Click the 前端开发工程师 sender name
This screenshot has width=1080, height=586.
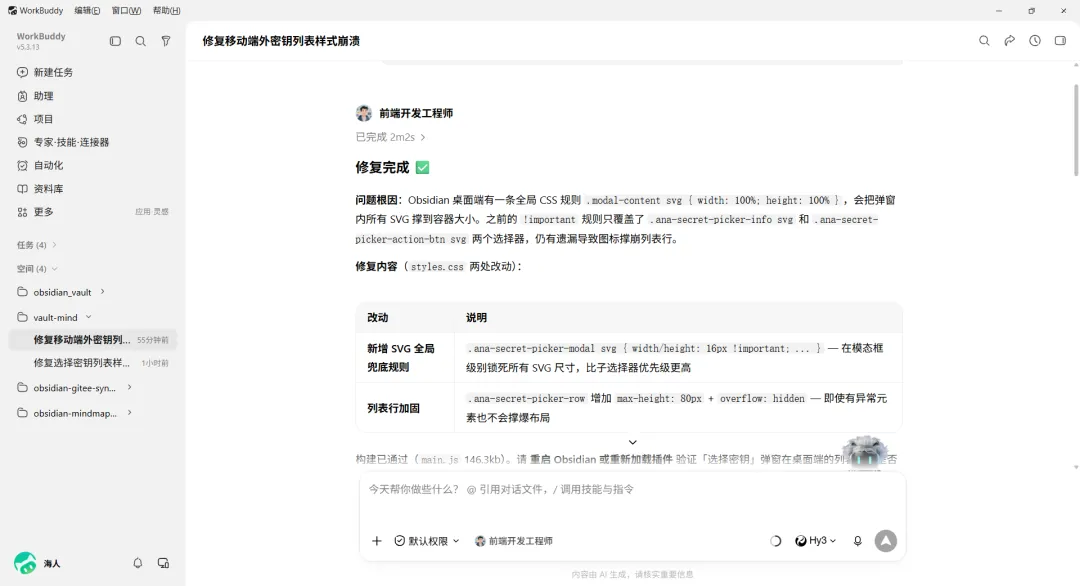[416, 114]
